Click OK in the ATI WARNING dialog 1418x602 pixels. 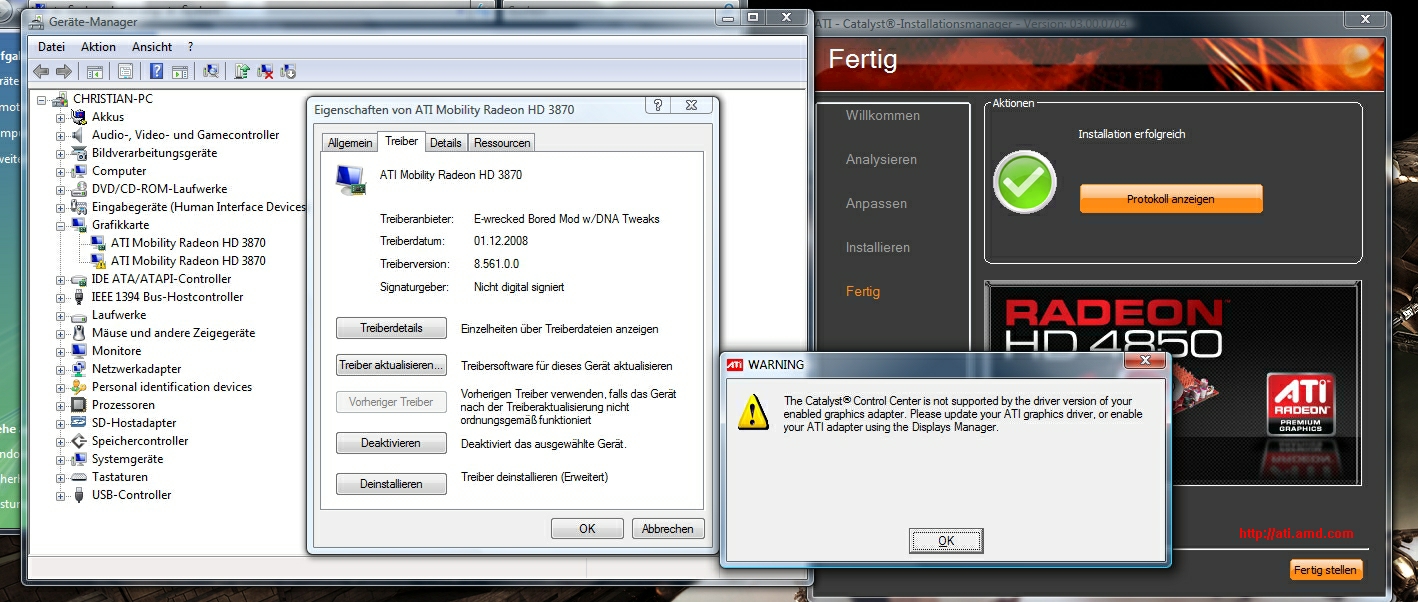[946, 541]
